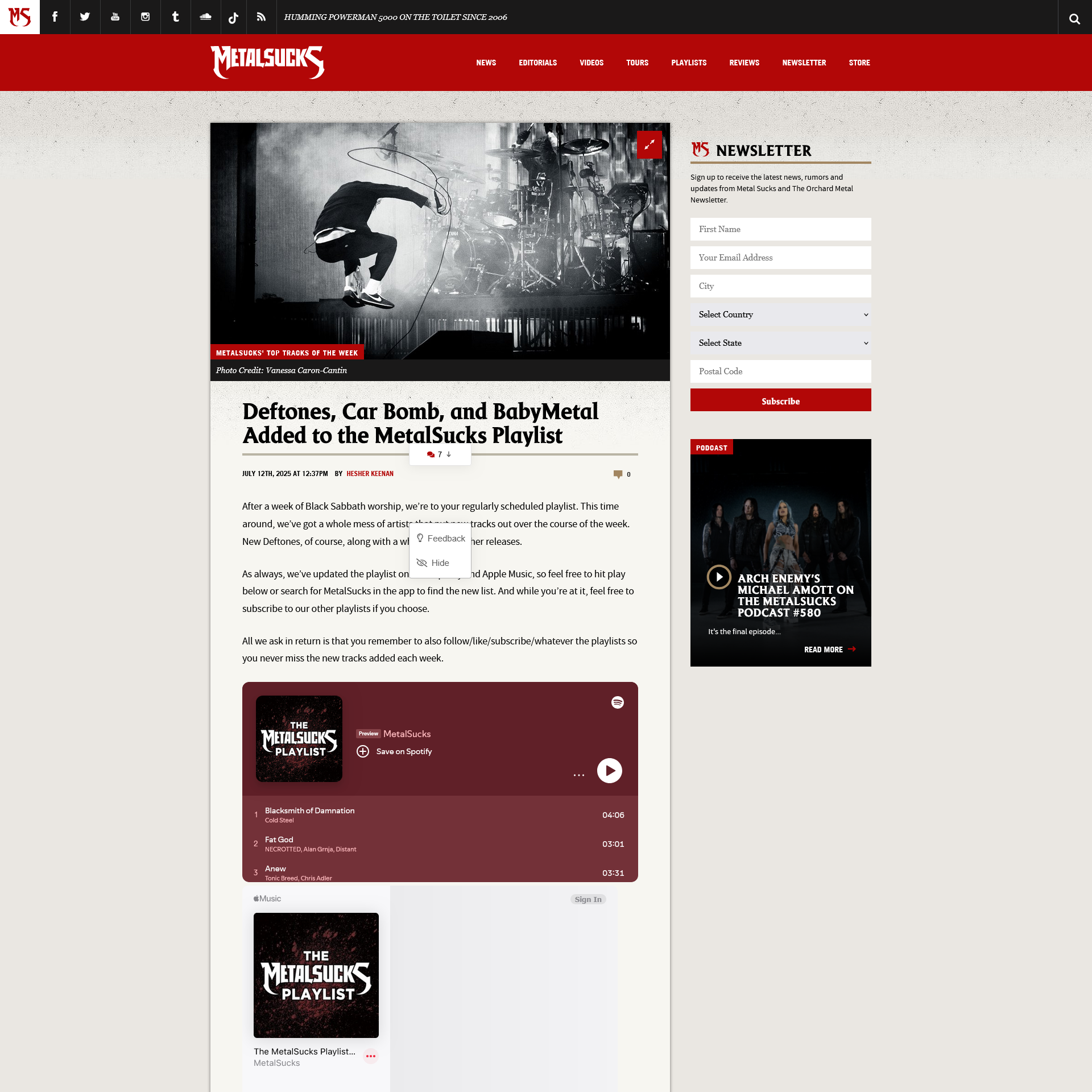Click Read More on podcast card
Image resolution: width=1092 pixels, height=1092 pixels.
[830, 650]
